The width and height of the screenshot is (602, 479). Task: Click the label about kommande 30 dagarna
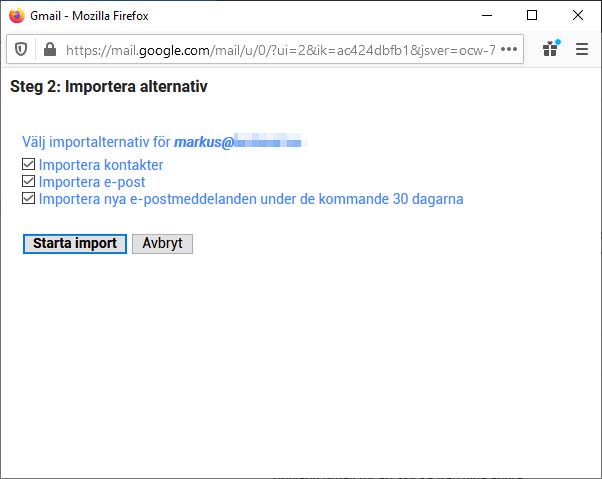point(251,199)
